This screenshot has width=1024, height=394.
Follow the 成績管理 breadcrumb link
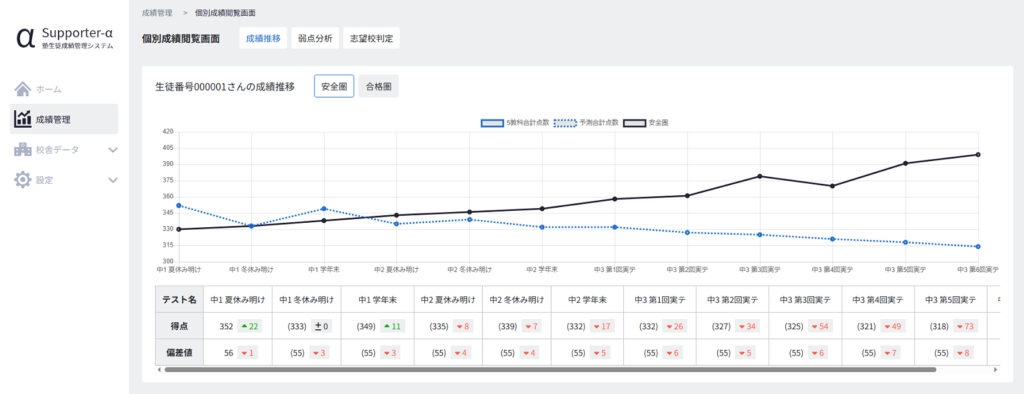pyautogui.click(x=157, y=12)
